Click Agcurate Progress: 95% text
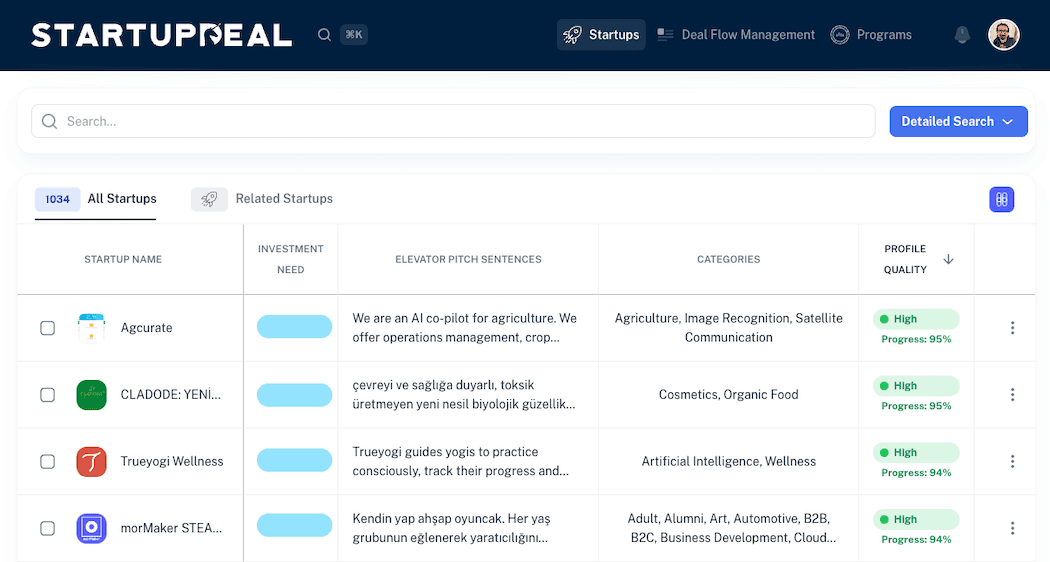 pyautogui.click(x=916, y=339)
